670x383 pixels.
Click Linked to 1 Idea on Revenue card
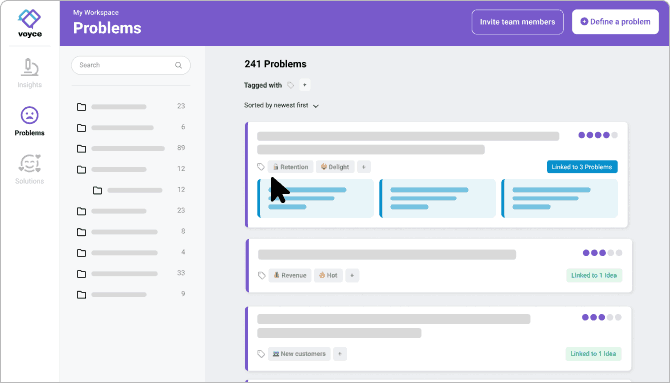pos(594,275)
